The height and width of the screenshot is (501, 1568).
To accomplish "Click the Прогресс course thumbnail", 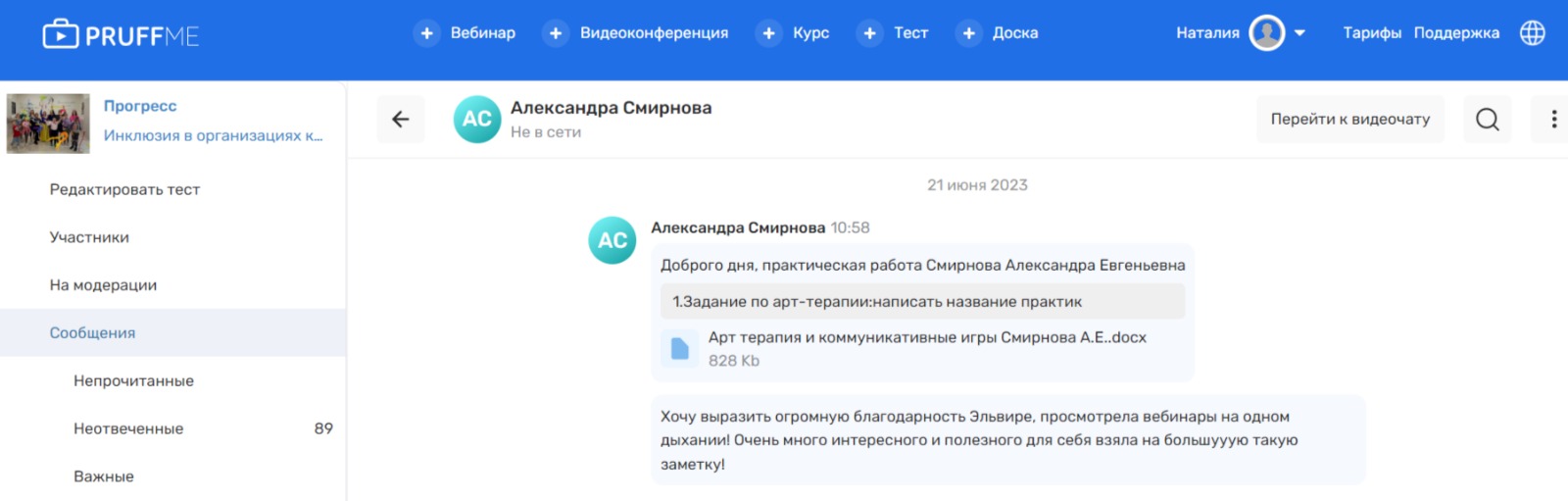I will (x=48, y=124).
